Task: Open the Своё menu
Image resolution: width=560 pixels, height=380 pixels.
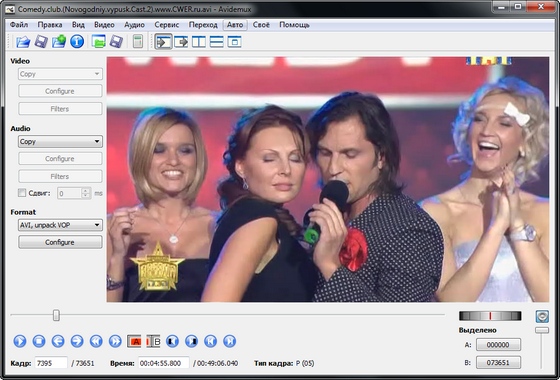Action: click(261, 25)
